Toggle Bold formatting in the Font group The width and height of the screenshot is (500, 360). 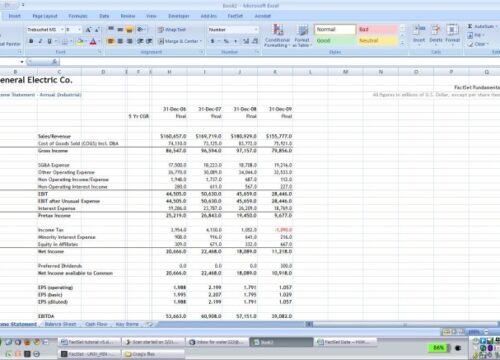coord(31,41)
